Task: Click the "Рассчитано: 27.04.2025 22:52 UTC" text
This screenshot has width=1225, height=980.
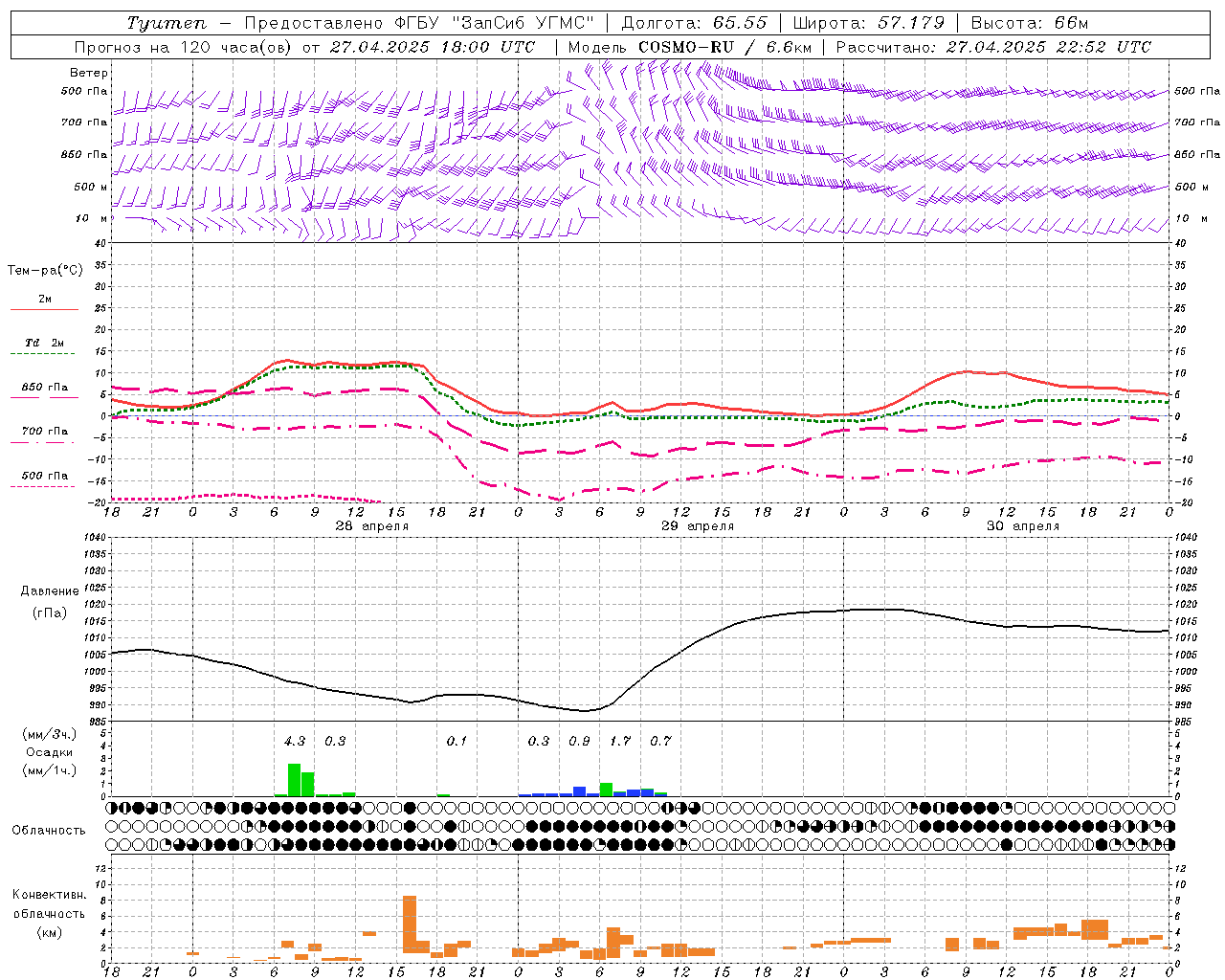Action: click(x=993, y=47)
